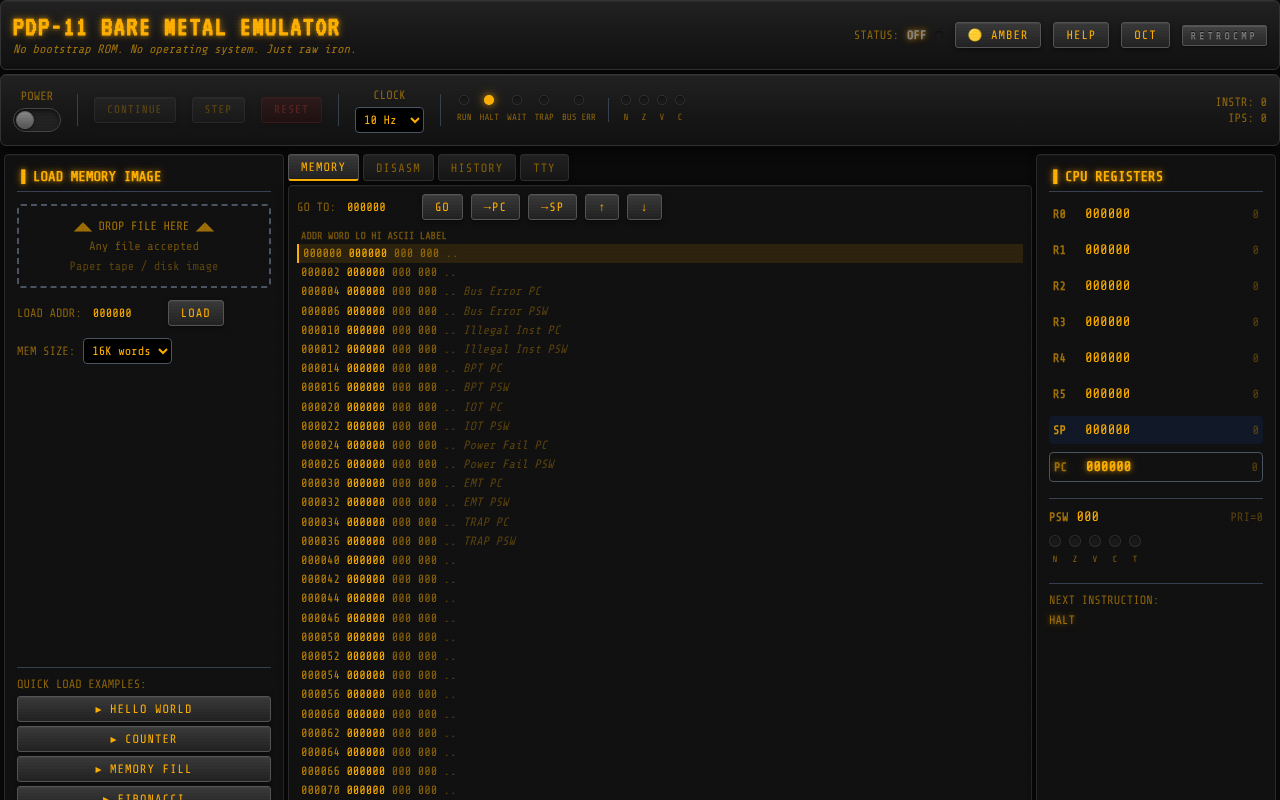Click the up arrow to page memory backward

[601, 207]
